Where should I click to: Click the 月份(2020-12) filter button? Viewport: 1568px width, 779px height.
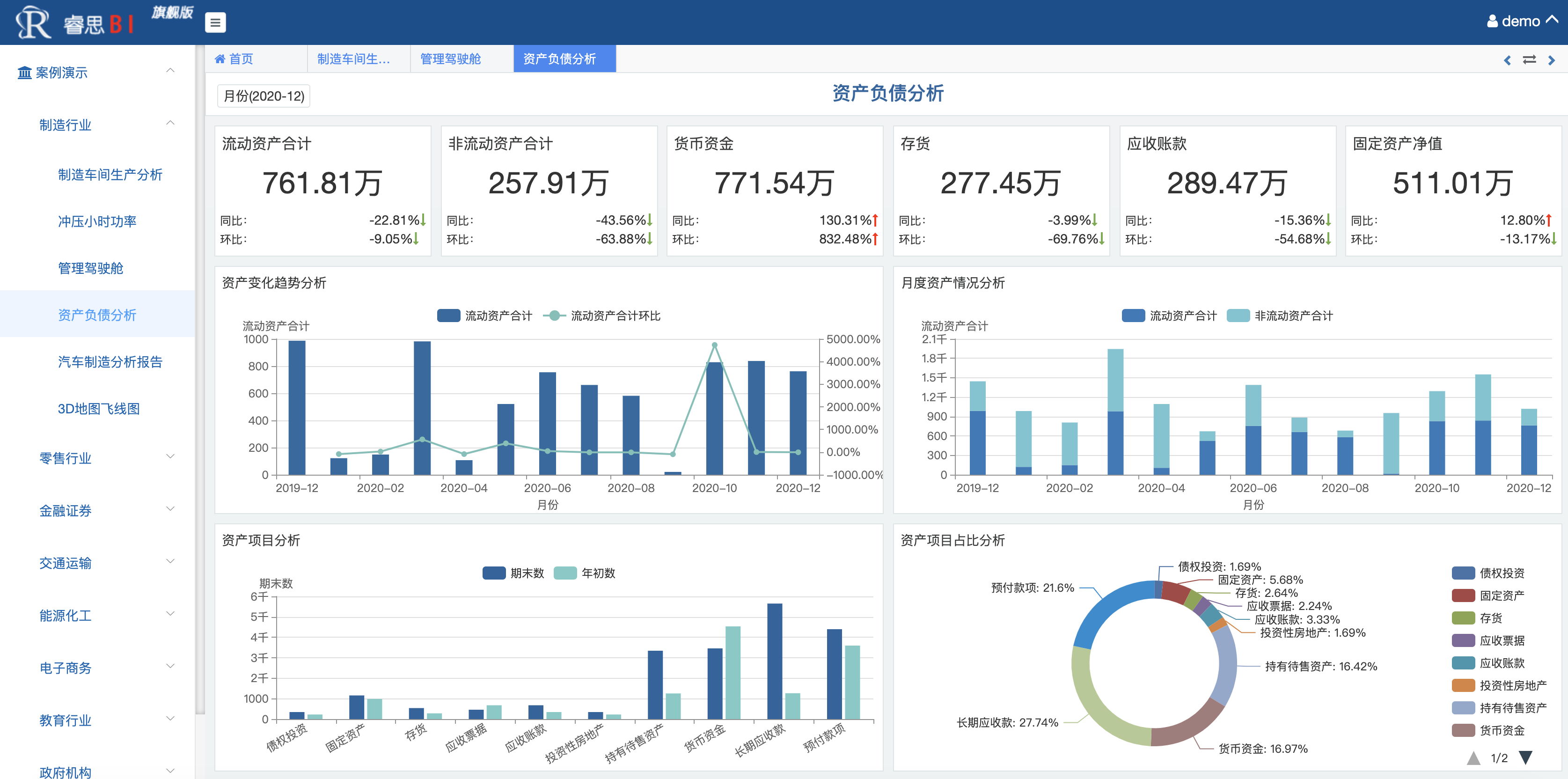(x=264, y=96)
